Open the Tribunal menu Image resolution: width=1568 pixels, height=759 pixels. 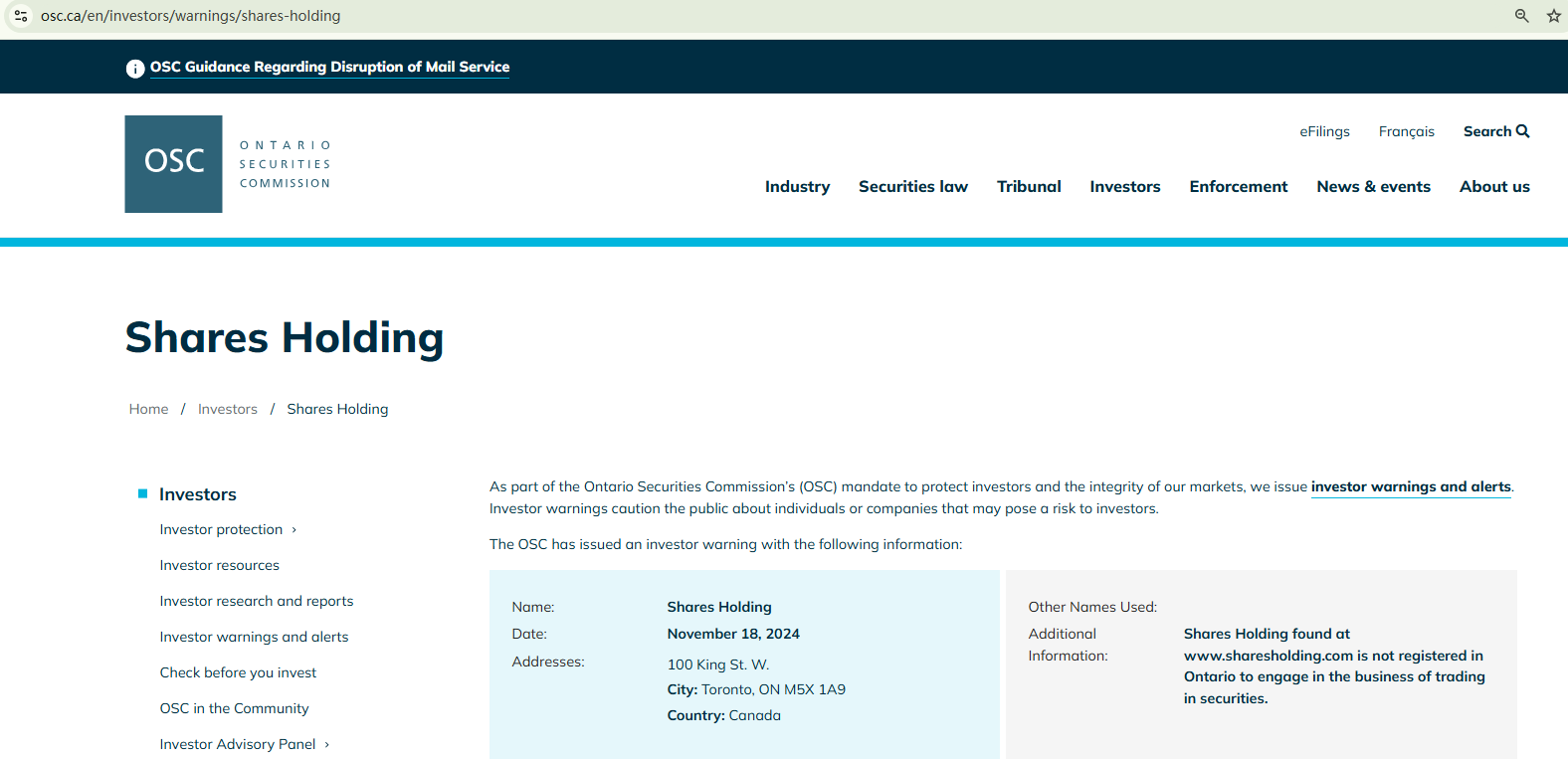click(1029, 187)
